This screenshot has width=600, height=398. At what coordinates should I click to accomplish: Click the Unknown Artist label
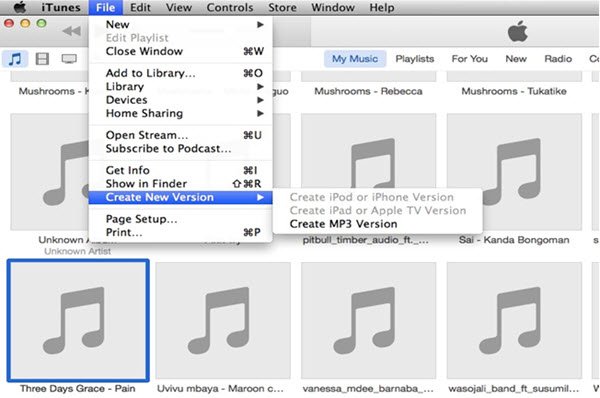click(x=77, y=251)
